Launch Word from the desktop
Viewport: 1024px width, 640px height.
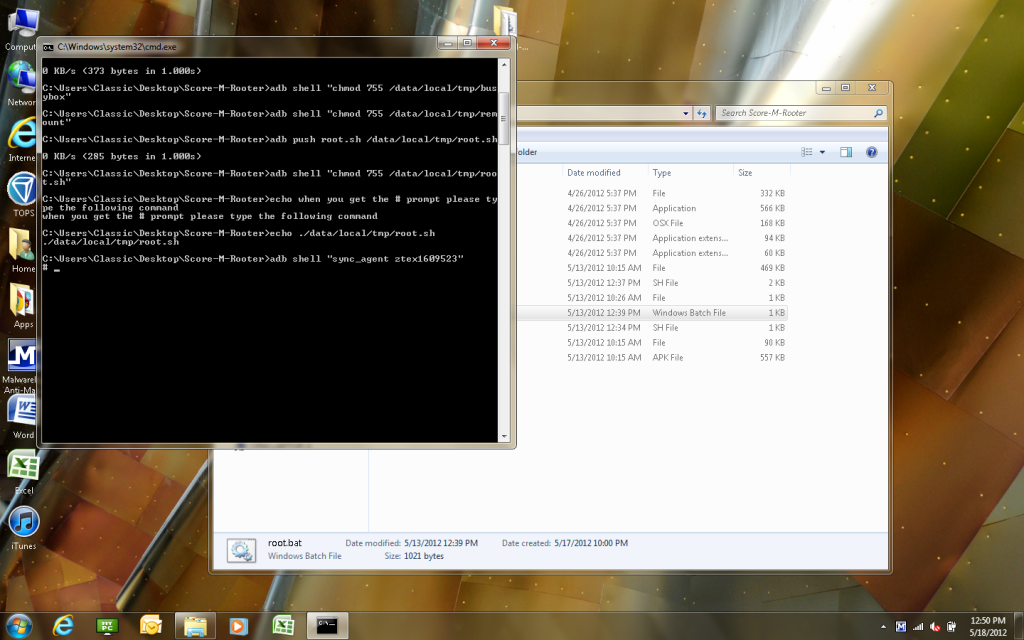[x=23, y=411]
